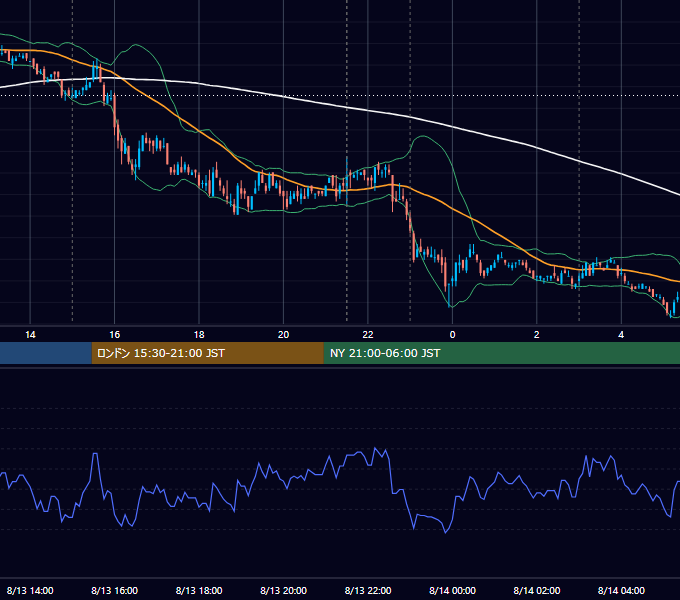Click hour label 4 on price chart axis
The width and height of the screenshot is (680, 600).
pyautogui.click(x=621, y=335)
